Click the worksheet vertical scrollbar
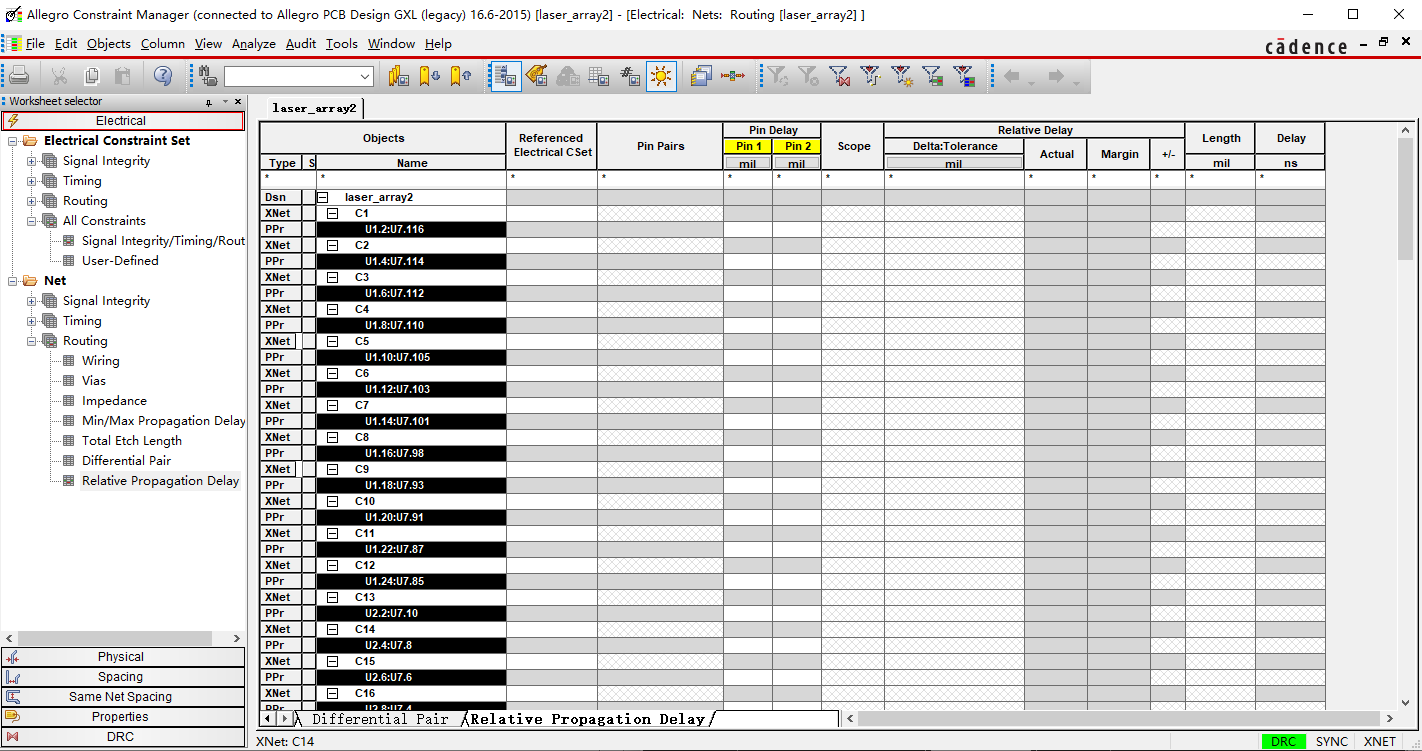Viewport: 1422px width, 751px height. pyautogui.click(x=1406, y=415)
